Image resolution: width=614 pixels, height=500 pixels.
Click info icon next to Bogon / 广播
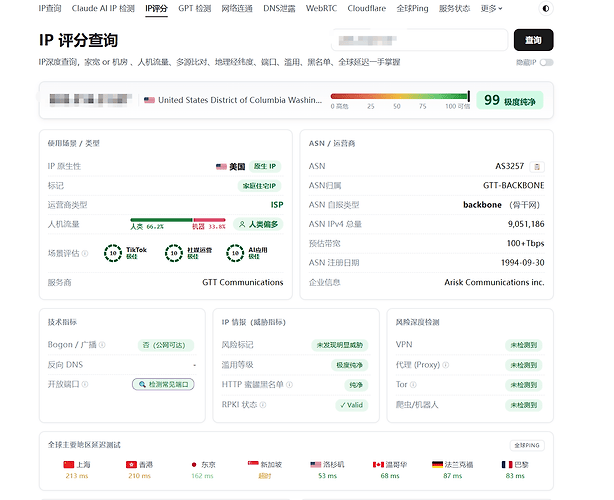[102, 345]
